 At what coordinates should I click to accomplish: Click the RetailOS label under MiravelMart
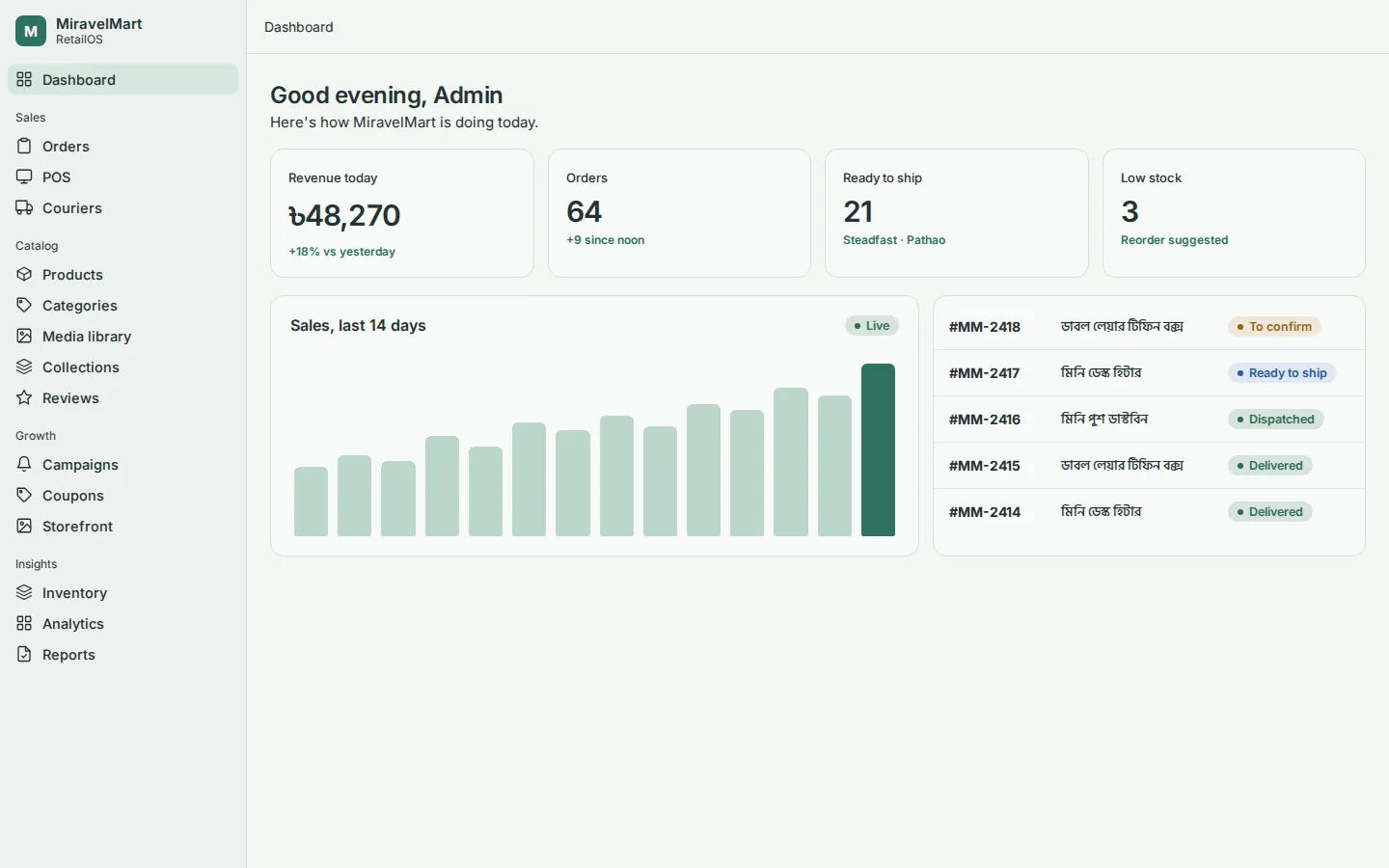(x=79, y=40)
